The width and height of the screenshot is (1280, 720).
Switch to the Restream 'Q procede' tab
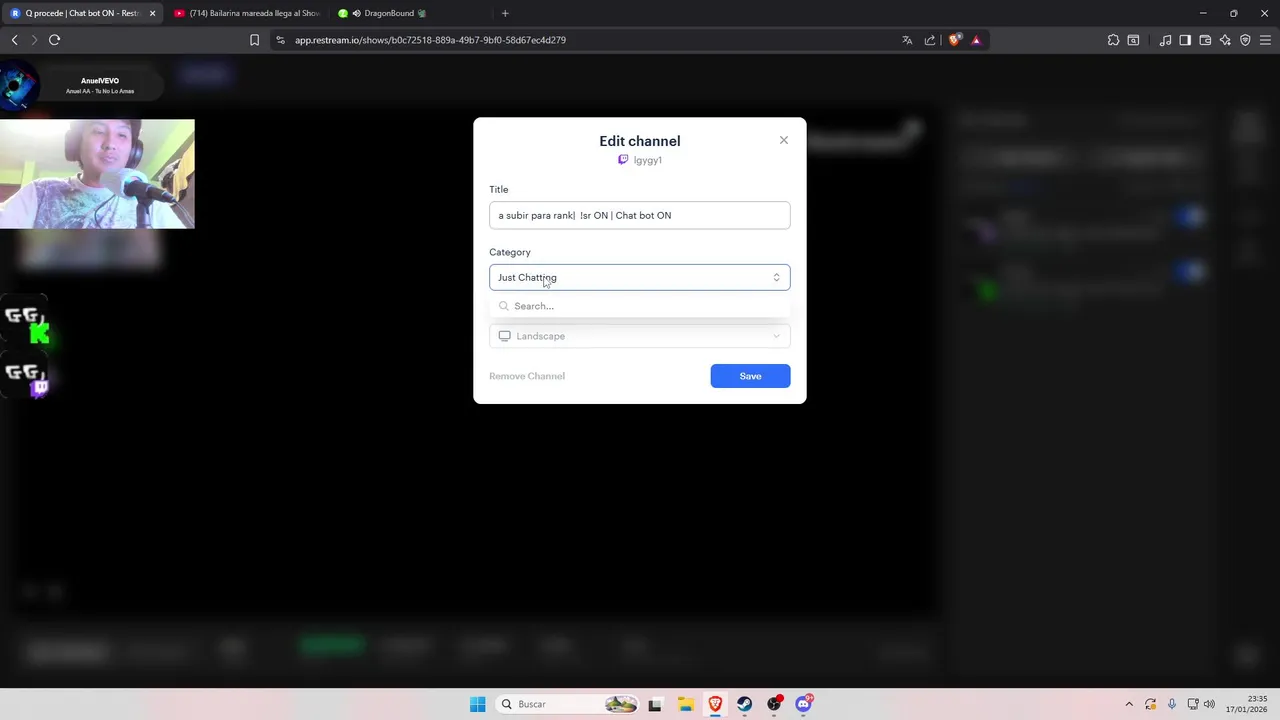pyautogui.click(x=82, y=13)
